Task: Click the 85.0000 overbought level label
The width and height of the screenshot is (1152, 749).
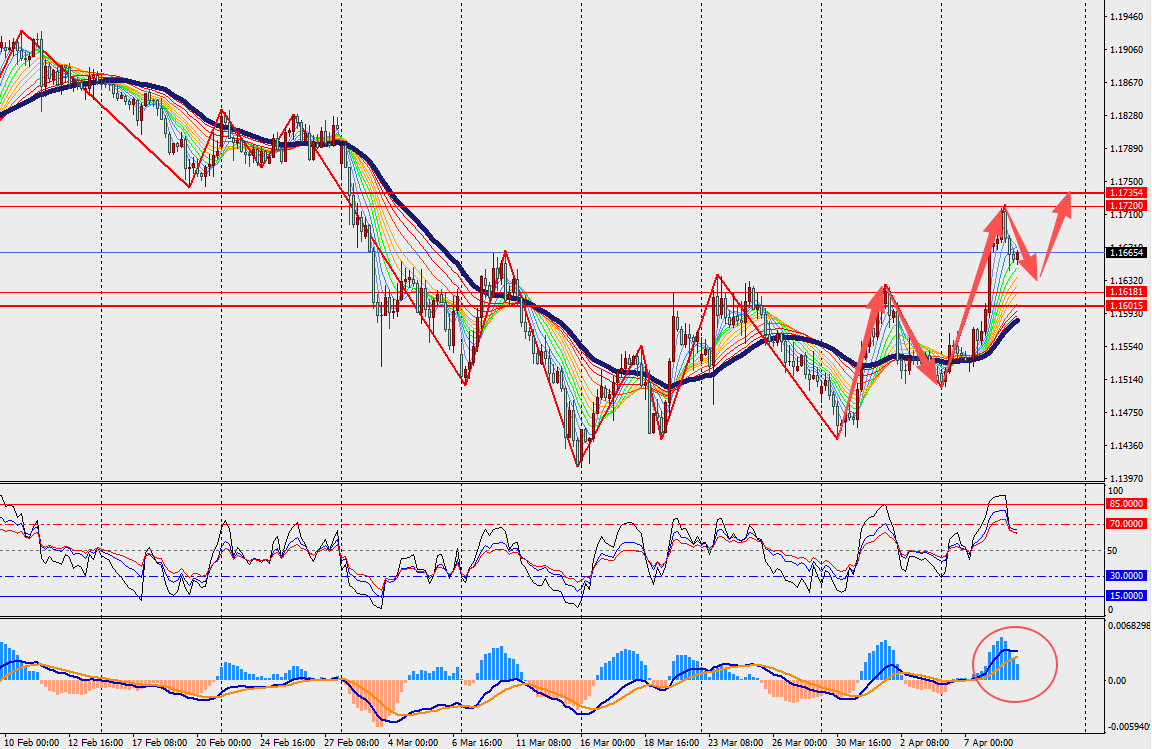Action: click(x=1125, y=505)
